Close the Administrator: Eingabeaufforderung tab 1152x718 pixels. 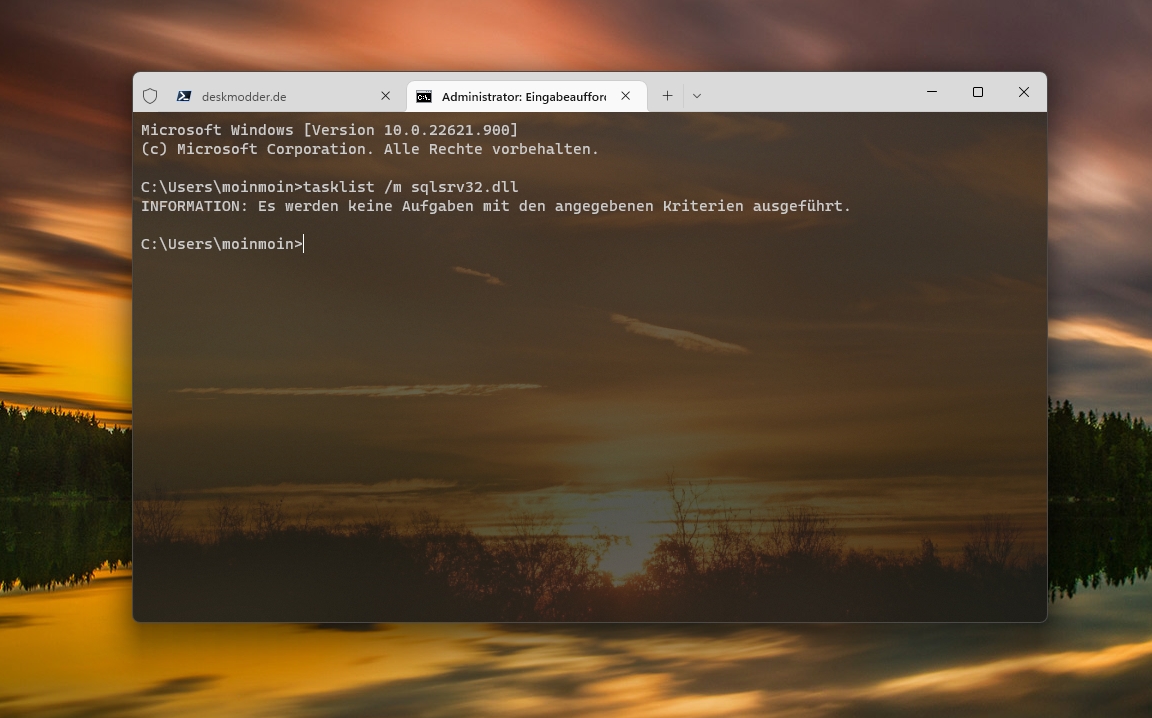(625, 96)
